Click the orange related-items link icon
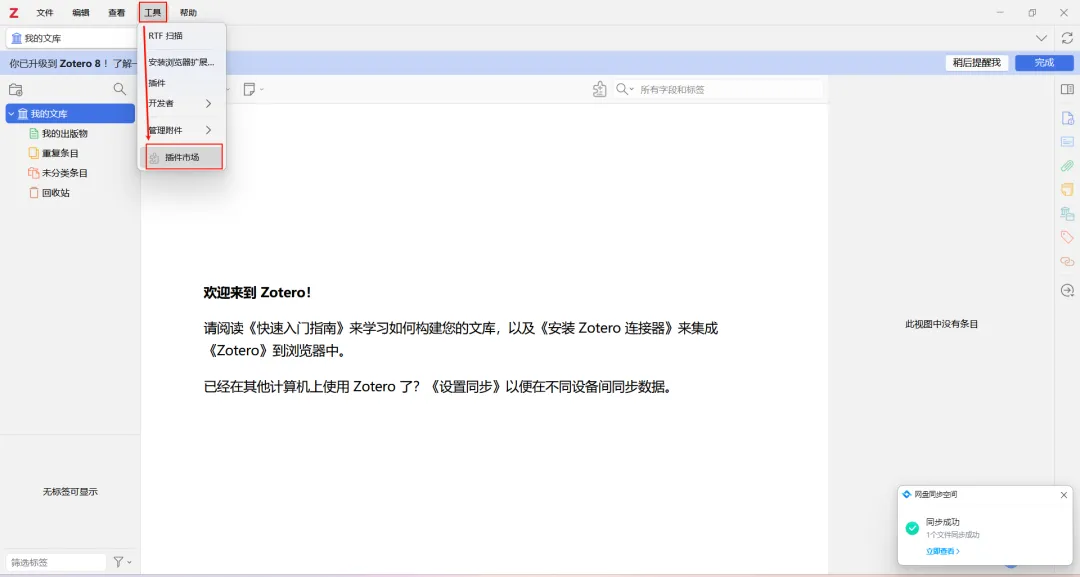This screenshot has height=577, width=1080. (1067, 262)
